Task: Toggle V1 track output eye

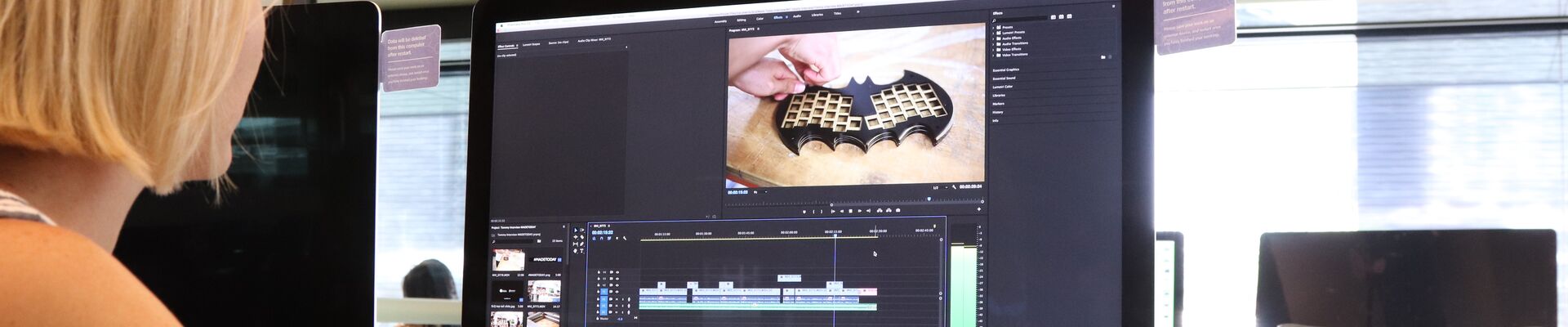Action: [x=617, y=291]
